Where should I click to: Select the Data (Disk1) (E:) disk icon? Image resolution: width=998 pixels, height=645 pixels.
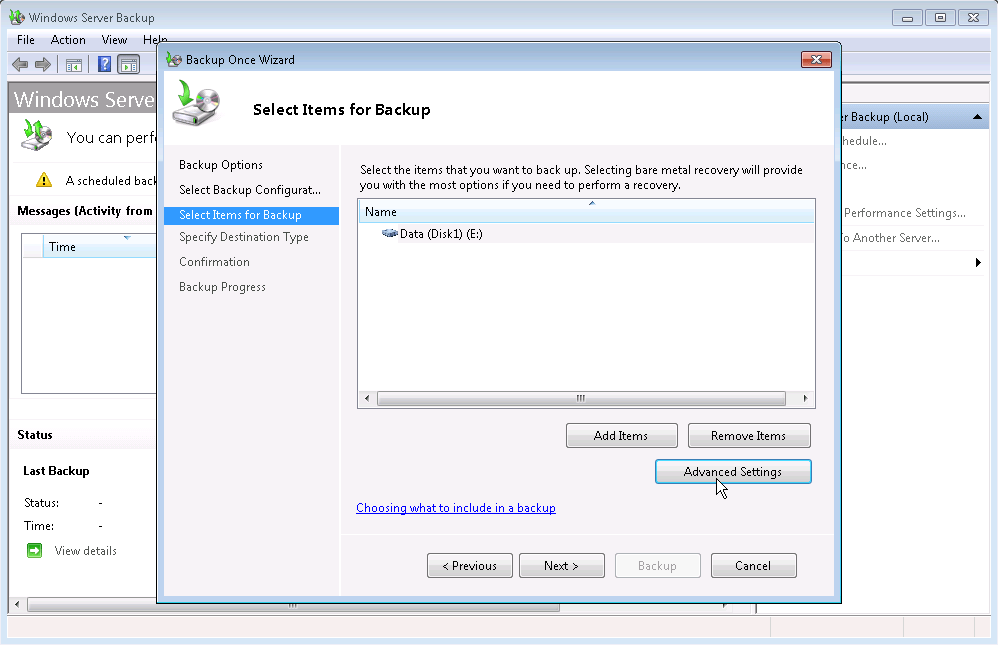(389, 233)
